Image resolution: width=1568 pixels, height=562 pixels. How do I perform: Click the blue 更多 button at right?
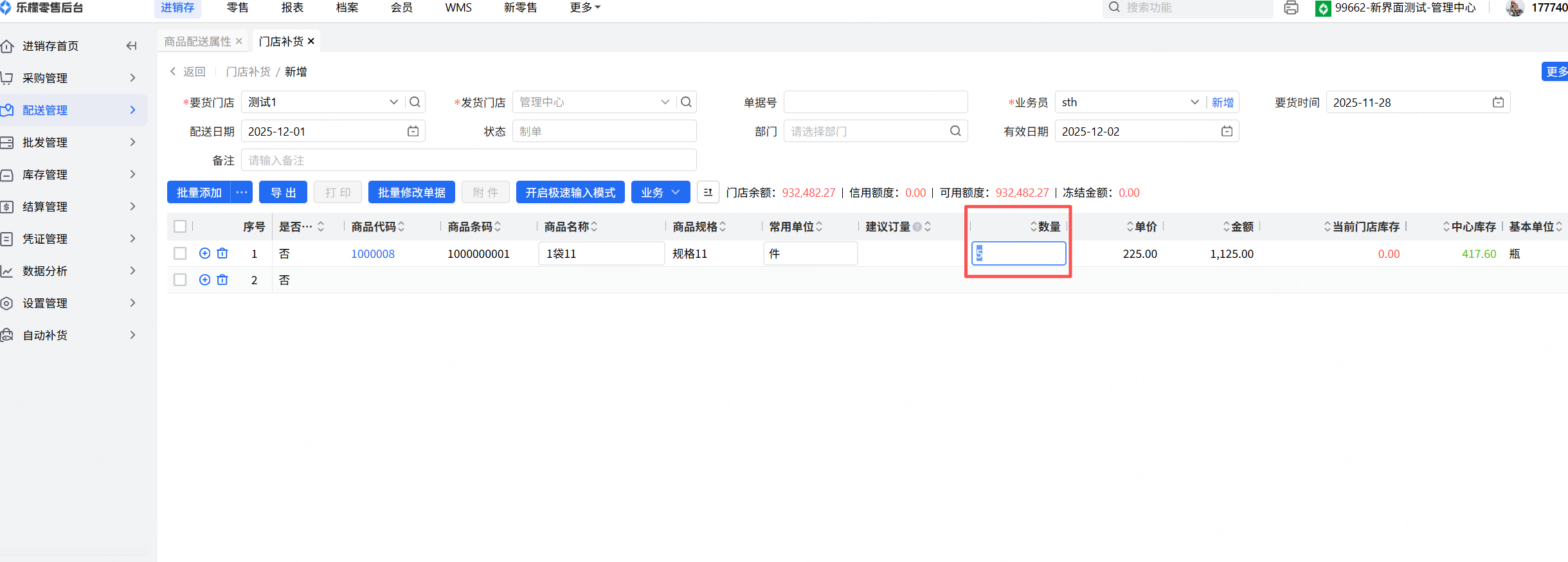click(x=1555, y=71)
